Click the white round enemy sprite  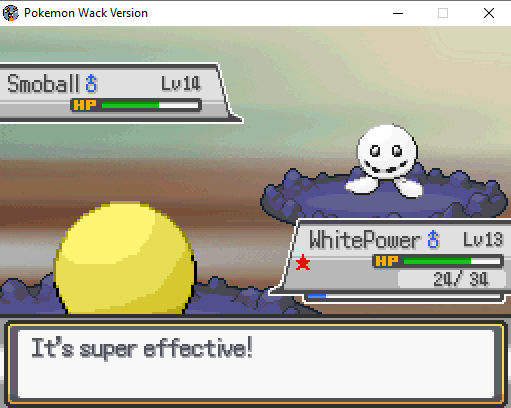(x=385, y=160)
